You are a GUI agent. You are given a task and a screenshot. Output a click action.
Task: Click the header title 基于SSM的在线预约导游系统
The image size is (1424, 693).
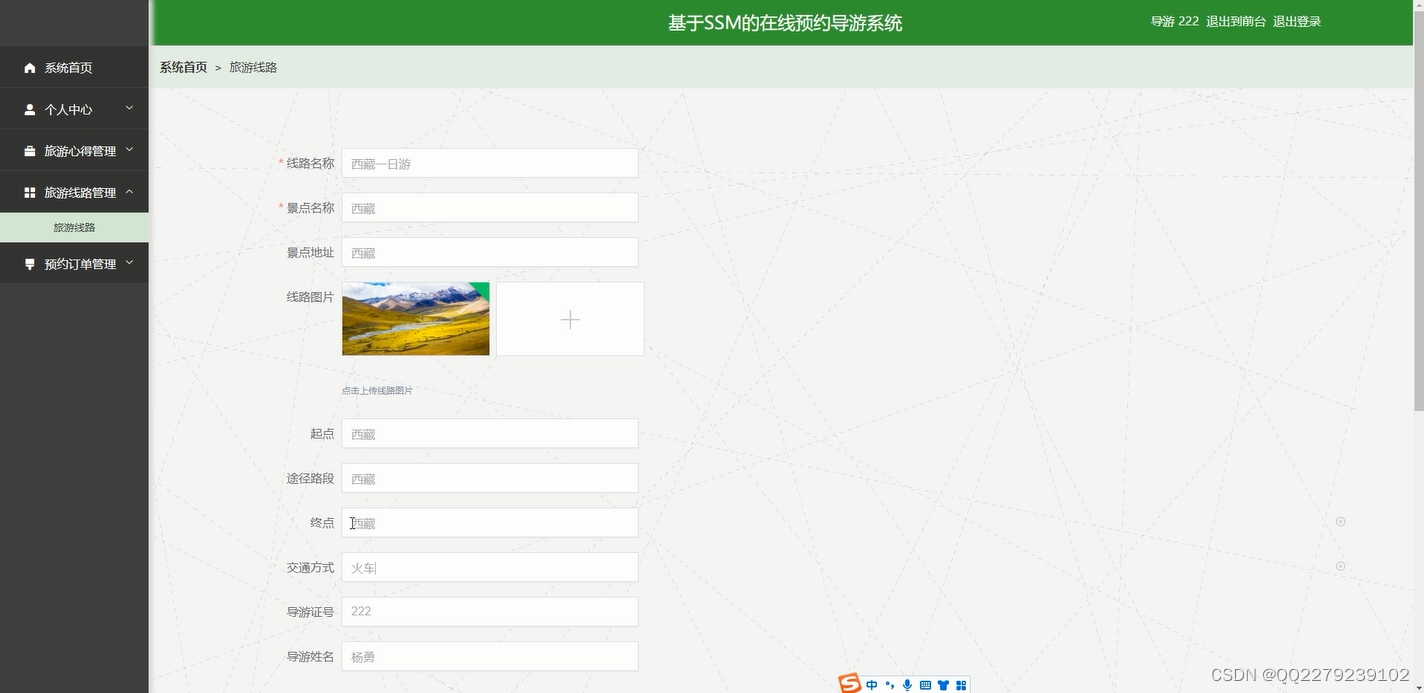[x=785, y=23]
